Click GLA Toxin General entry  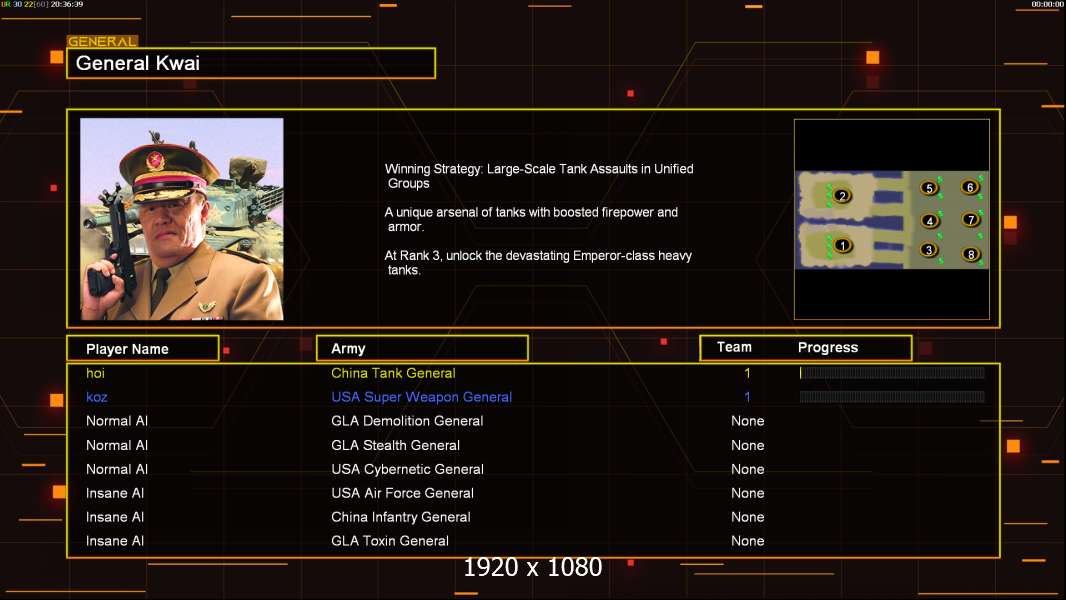tap(390, 541)
